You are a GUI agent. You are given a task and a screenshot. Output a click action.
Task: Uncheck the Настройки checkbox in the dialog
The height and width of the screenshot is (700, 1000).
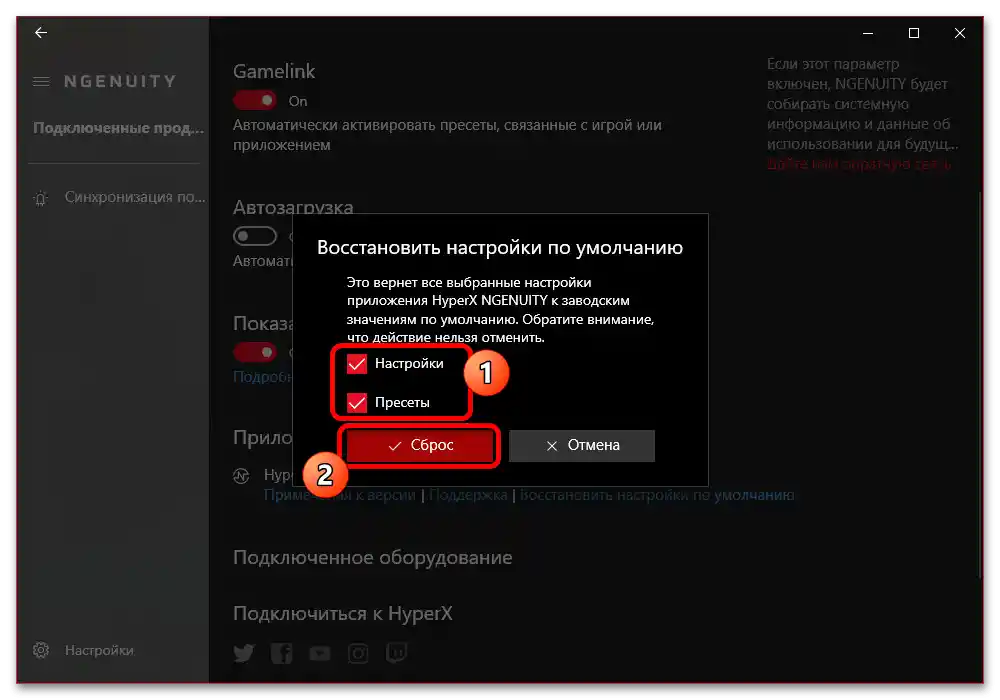(357, 364)
